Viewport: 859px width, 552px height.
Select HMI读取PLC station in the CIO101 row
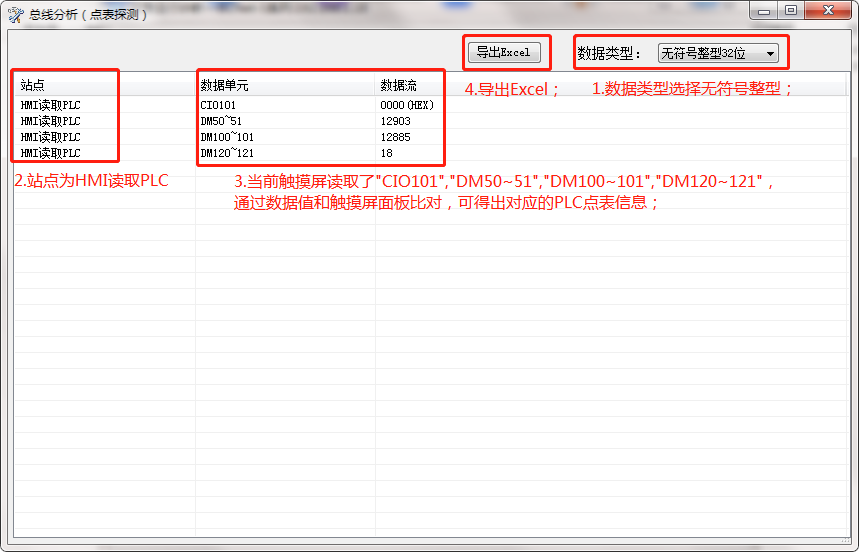click(x=50, y=105)
